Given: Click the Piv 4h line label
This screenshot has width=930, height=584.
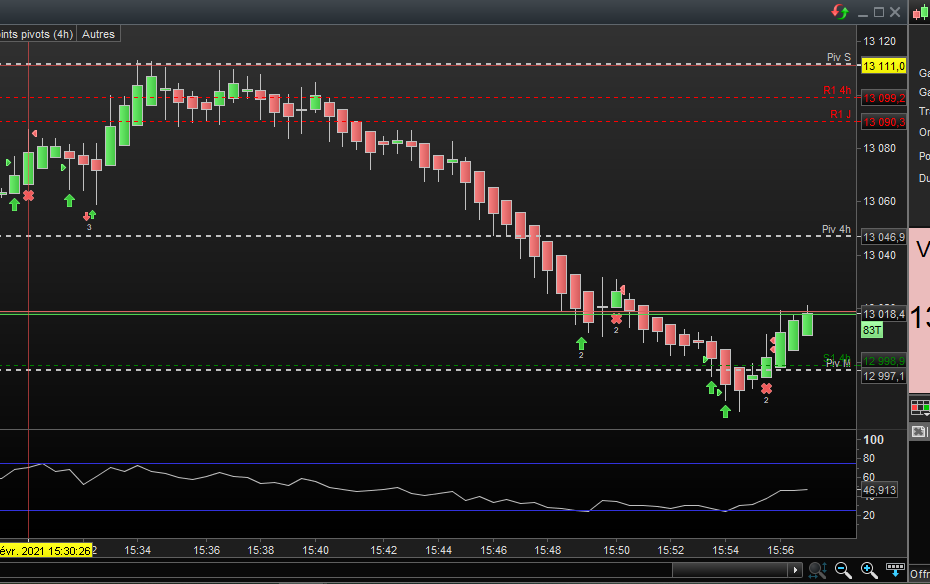Looking at the screenshot, I should click(x=836, y=229).
